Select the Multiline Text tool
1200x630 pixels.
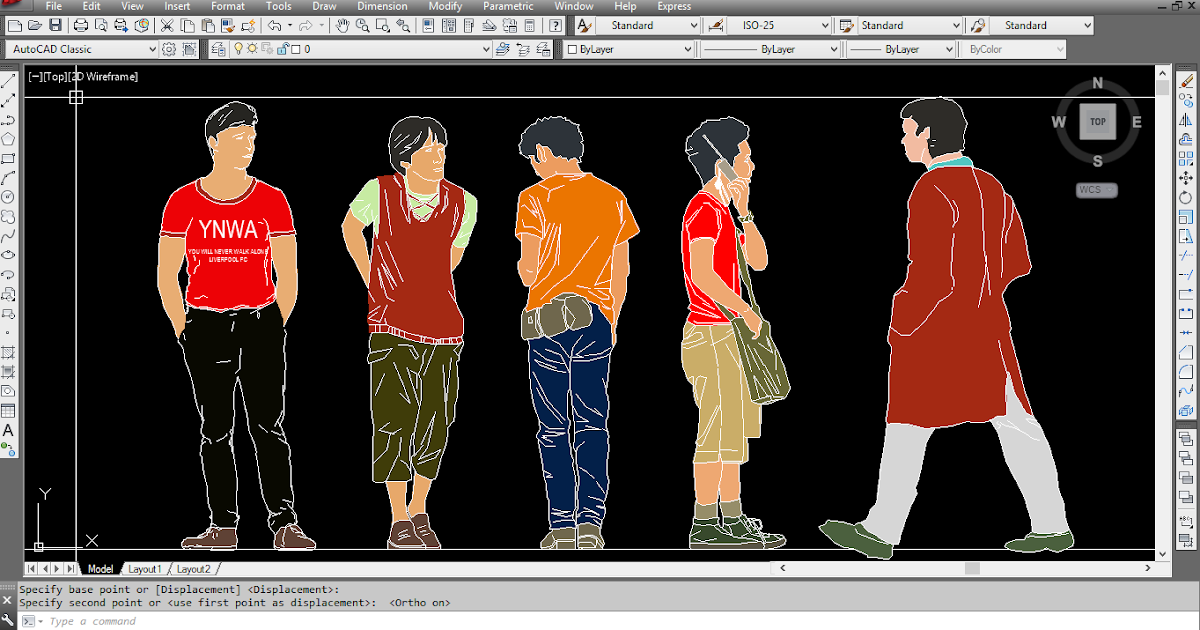tap(9, 430)
